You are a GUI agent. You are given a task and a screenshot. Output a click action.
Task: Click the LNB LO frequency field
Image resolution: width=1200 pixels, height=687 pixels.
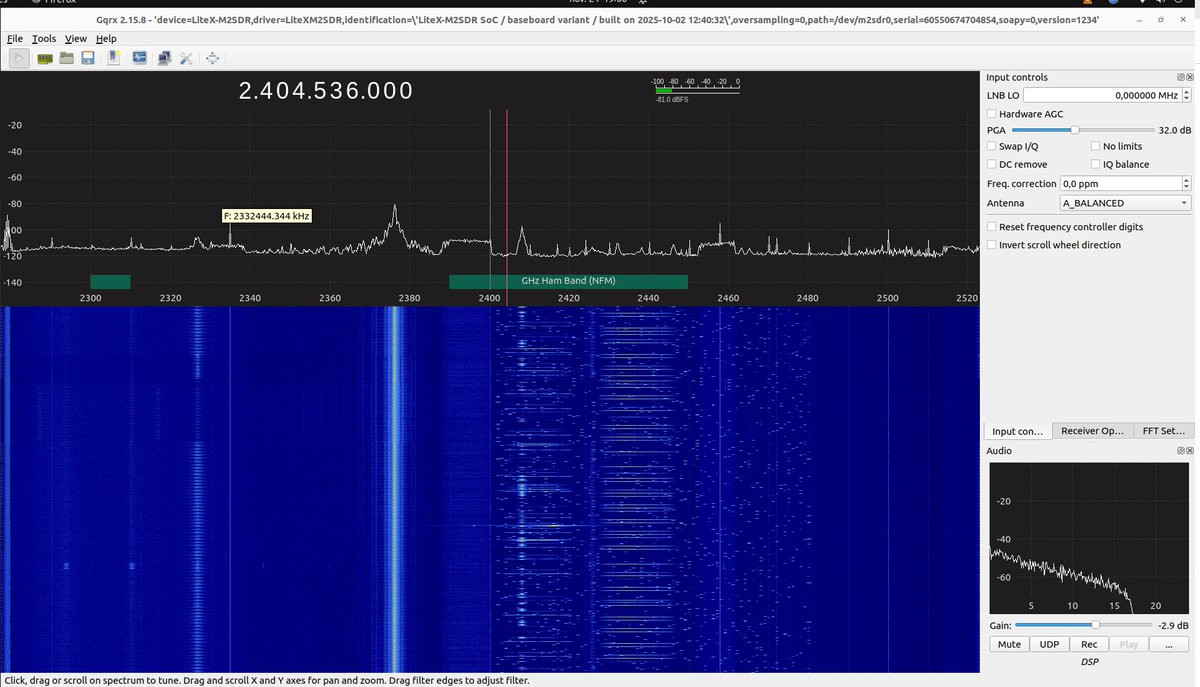coord(1101,95)
